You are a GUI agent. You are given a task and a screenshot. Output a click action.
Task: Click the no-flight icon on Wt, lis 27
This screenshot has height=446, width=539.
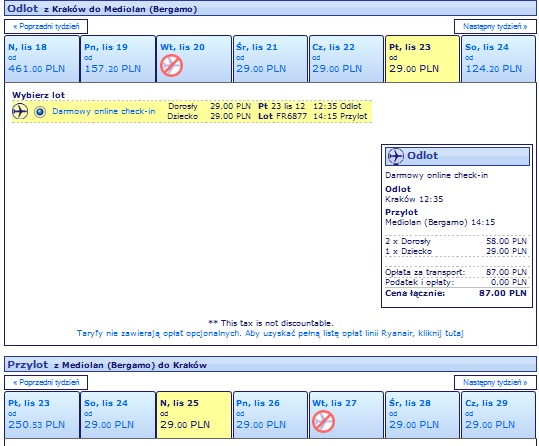323,421
